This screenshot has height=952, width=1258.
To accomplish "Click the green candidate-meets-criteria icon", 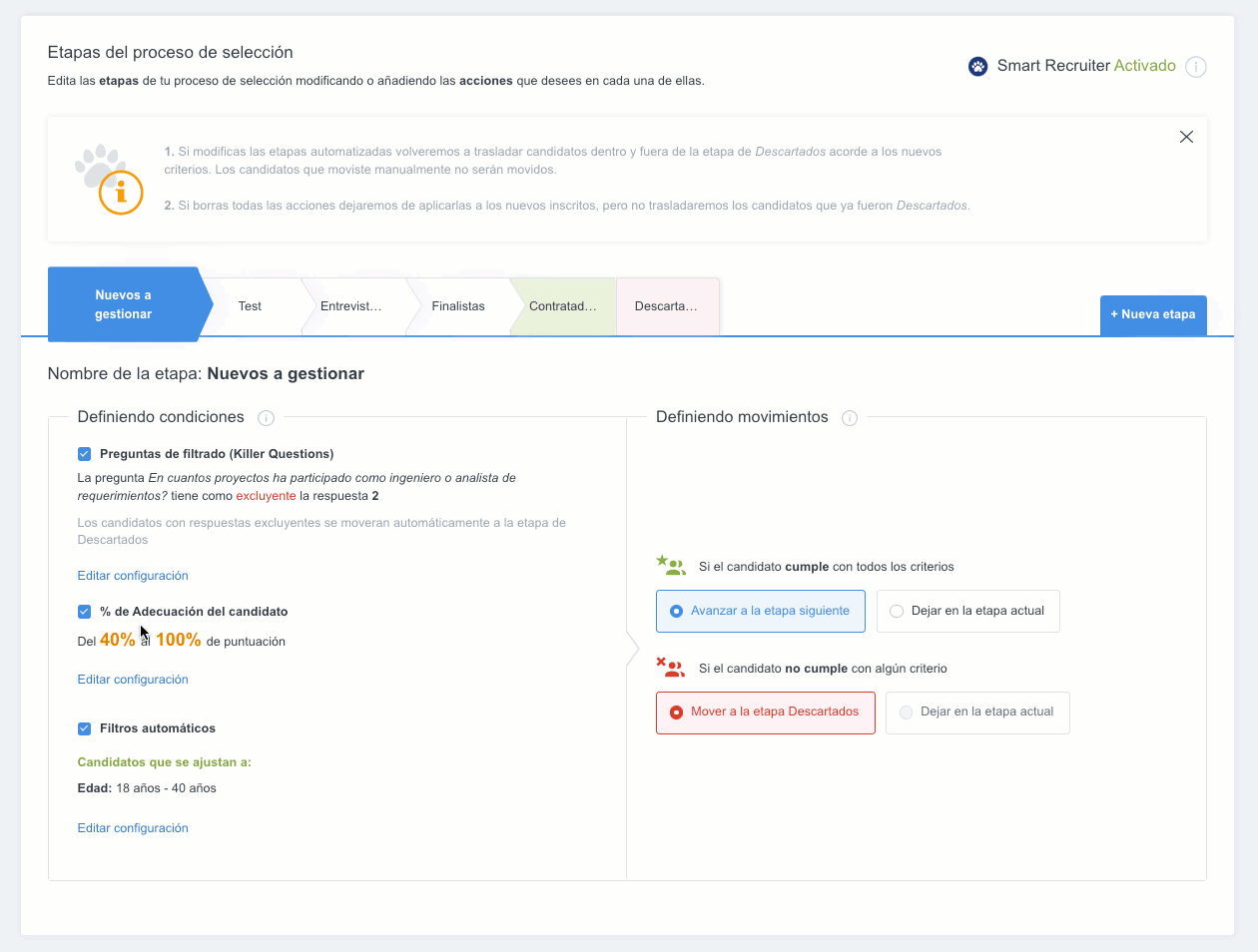I will tap(670, 566).
